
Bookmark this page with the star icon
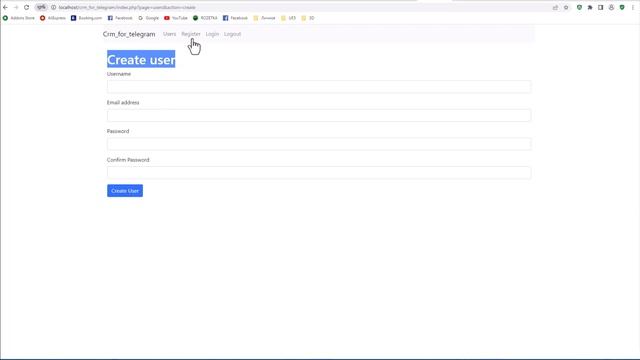tap(566, 7)
